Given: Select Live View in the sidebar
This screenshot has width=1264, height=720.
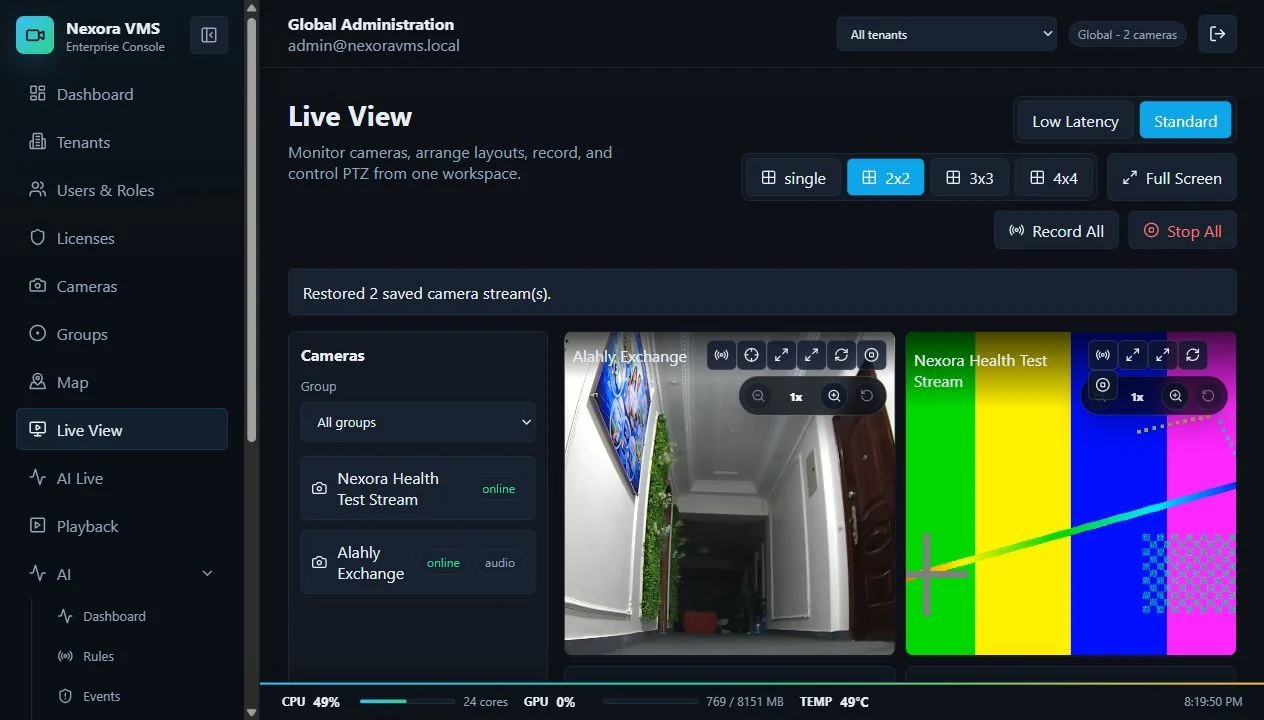Looking at the screenshot, I should coord(122,430).
